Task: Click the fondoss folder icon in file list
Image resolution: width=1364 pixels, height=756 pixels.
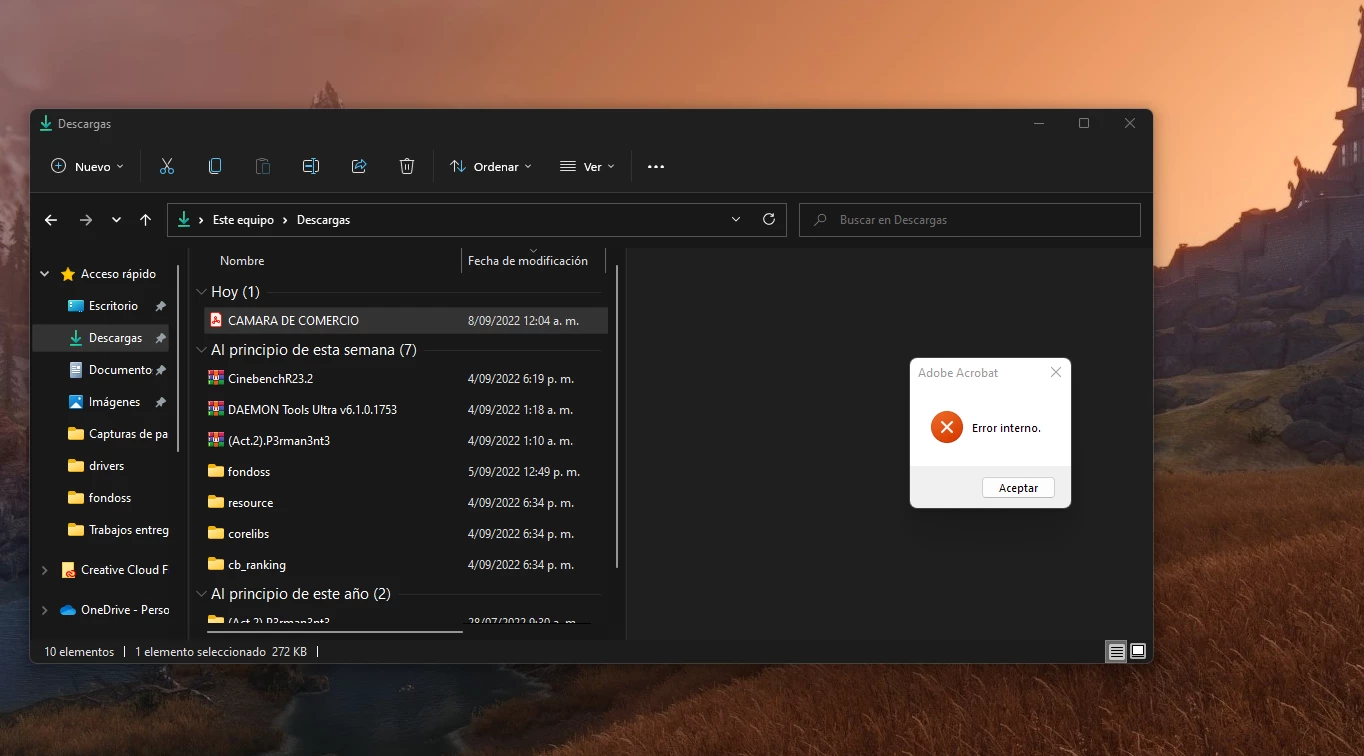Action: (x=216, y=472)
